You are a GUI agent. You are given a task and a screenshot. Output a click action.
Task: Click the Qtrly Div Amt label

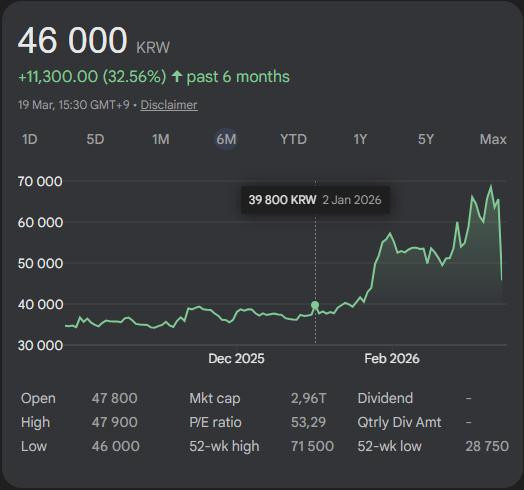pyautogui.click(x=399, y=422)
